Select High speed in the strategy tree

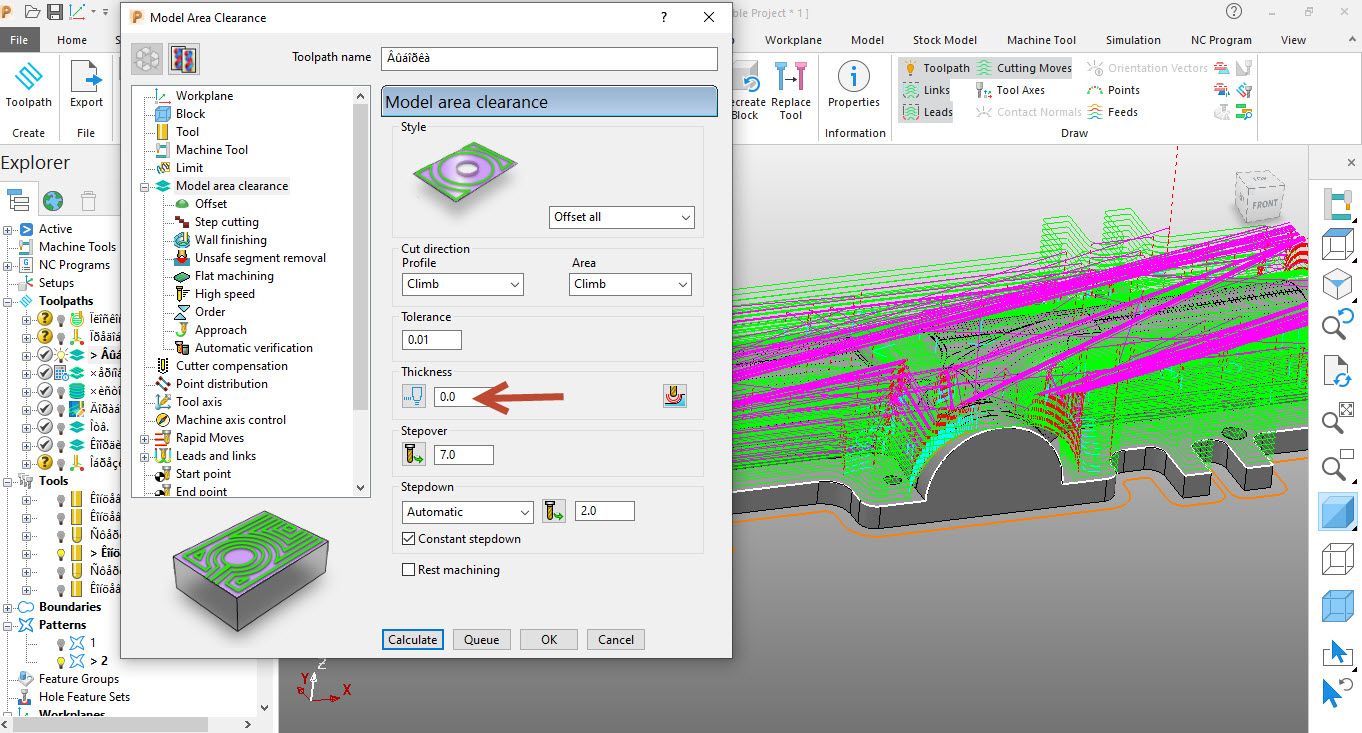click(224, 294)
